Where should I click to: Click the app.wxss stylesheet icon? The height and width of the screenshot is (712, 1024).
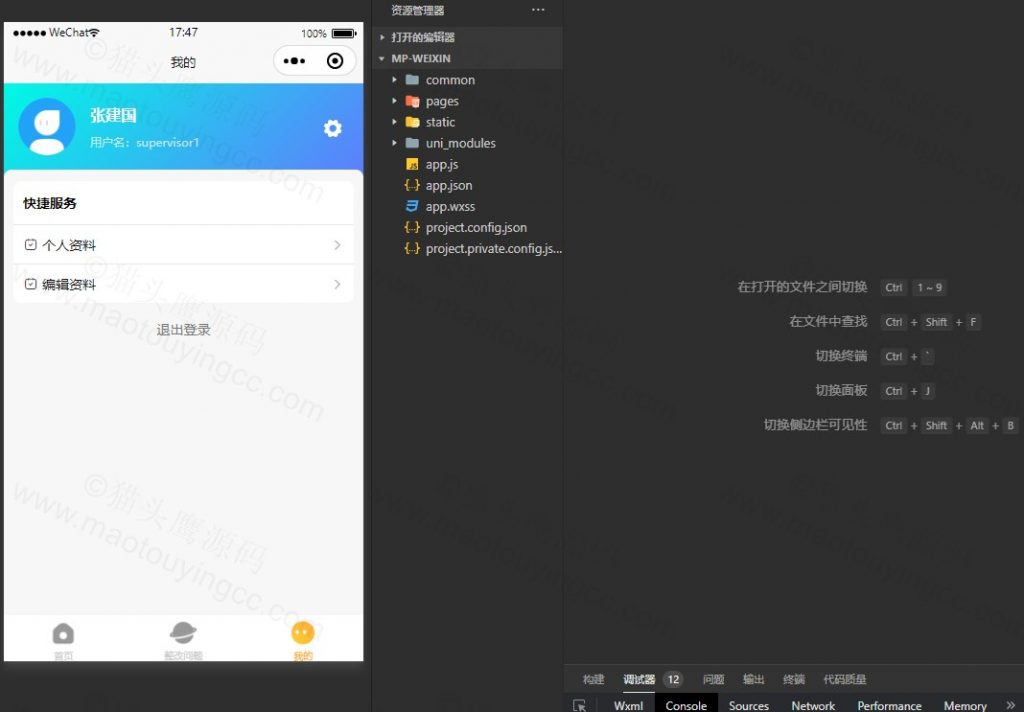412,206
